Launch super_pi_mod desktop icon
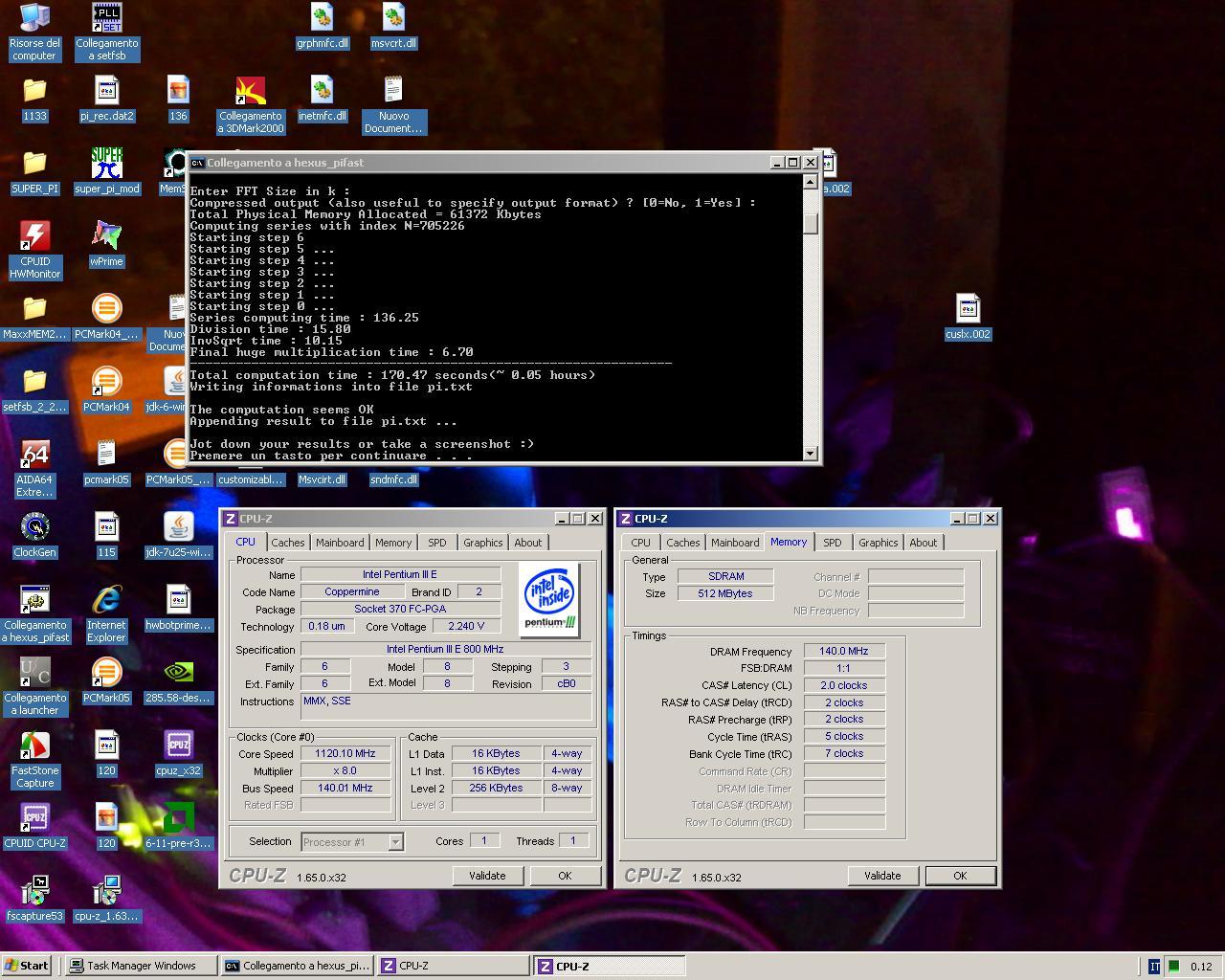The width and height of the screenshot is (1225, 980). point(106,172)
